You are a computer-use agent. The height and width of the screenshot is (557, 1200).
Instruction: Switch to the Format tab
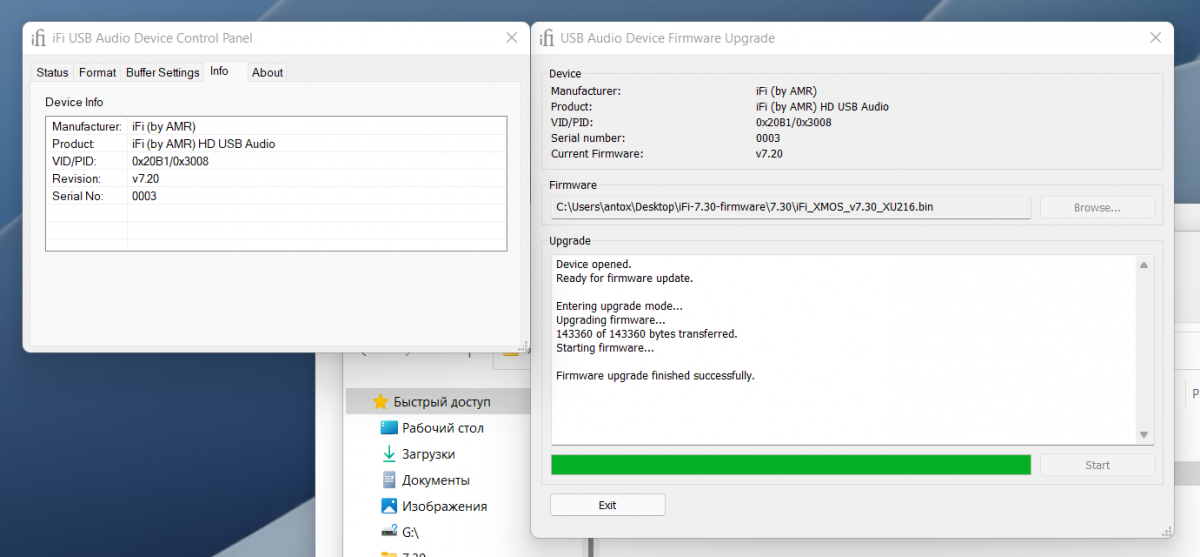tap(98, 72)
